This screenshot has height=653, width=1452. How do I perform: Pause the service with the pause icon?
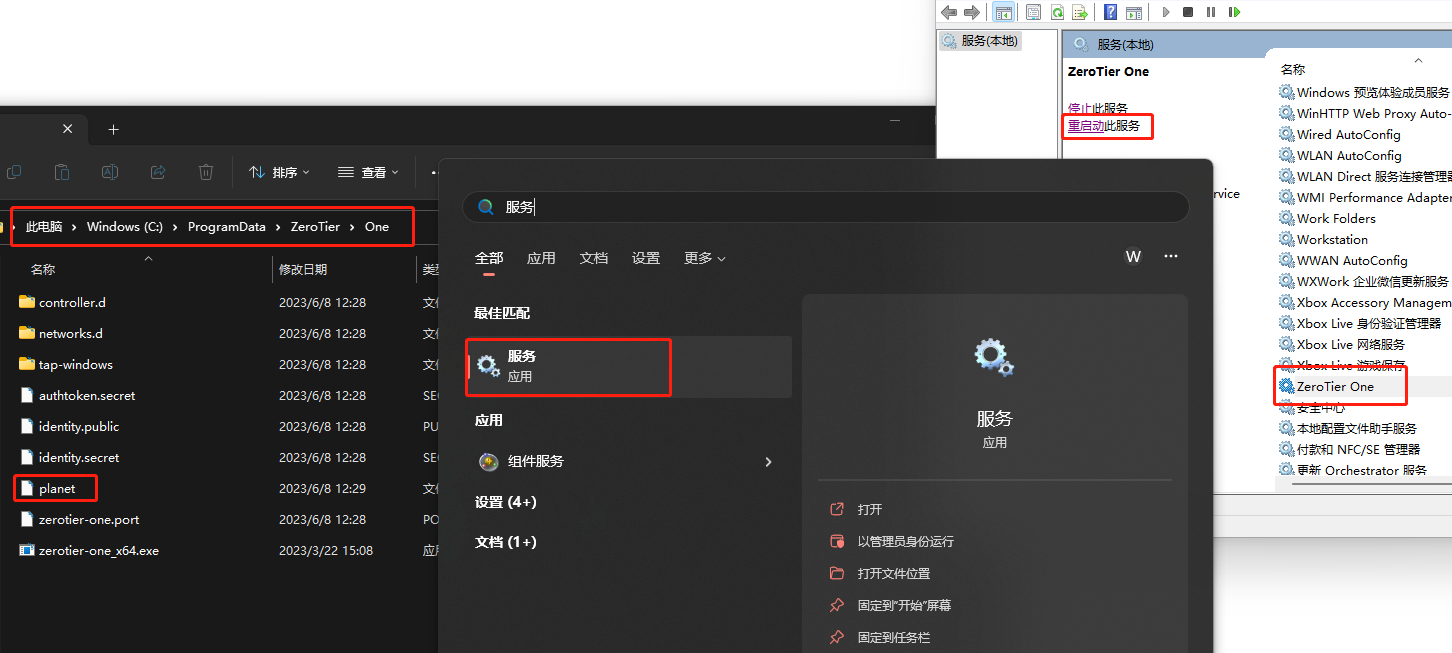click(1211, 11)
